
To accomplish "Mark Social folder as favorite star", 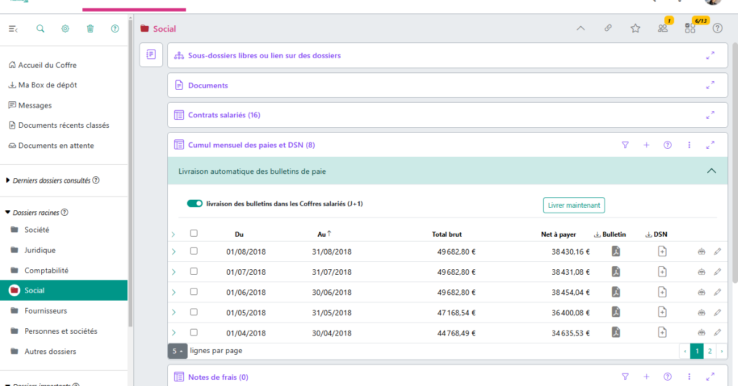I will [635, 28].
